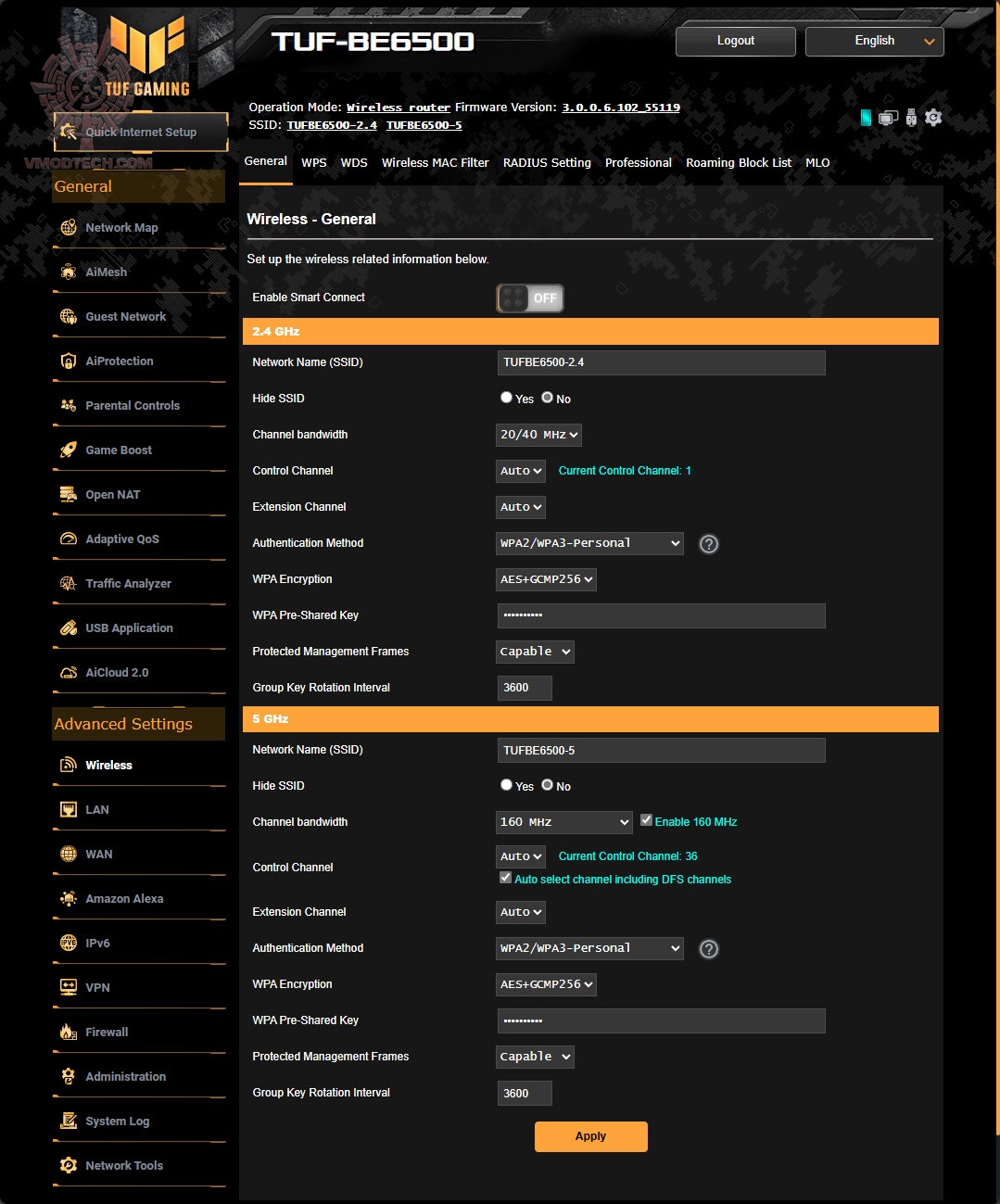Open Traffic Analyzer icon
The width and height of the screenshot is (1000, 1204).
69,583
